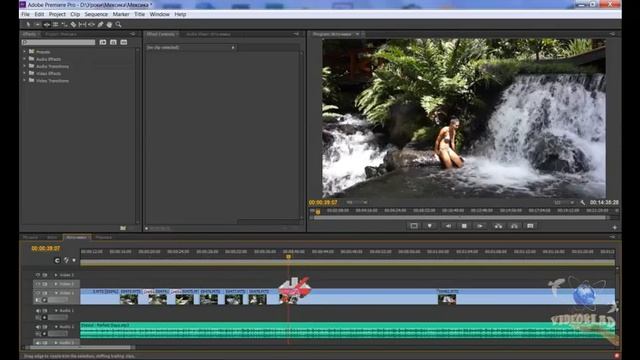This screenshot has width=640, height=360.
Task: Click Program Monitor timecode 00:00:39:07
Action: [x=323, y=202]
